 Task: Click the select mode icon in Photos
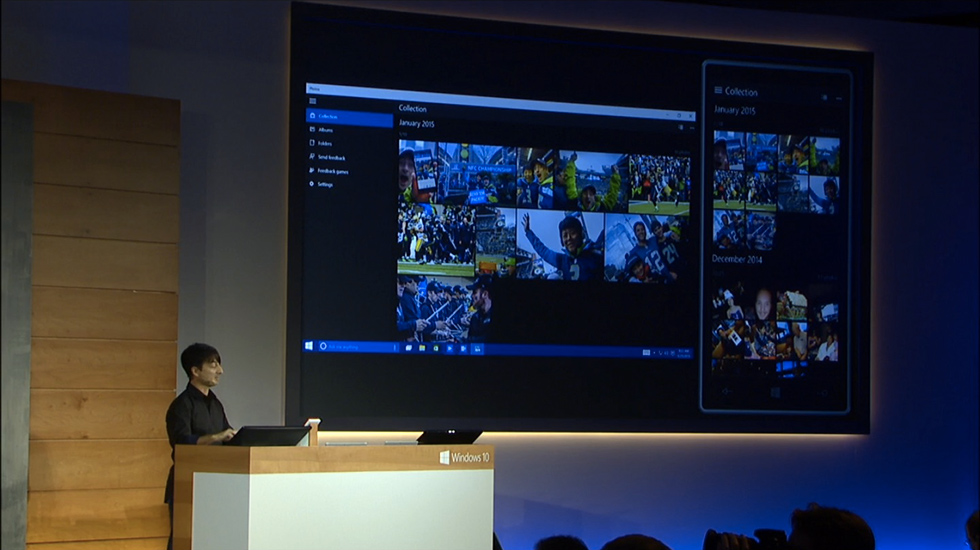pyautogui.click(x=680, y=127)
